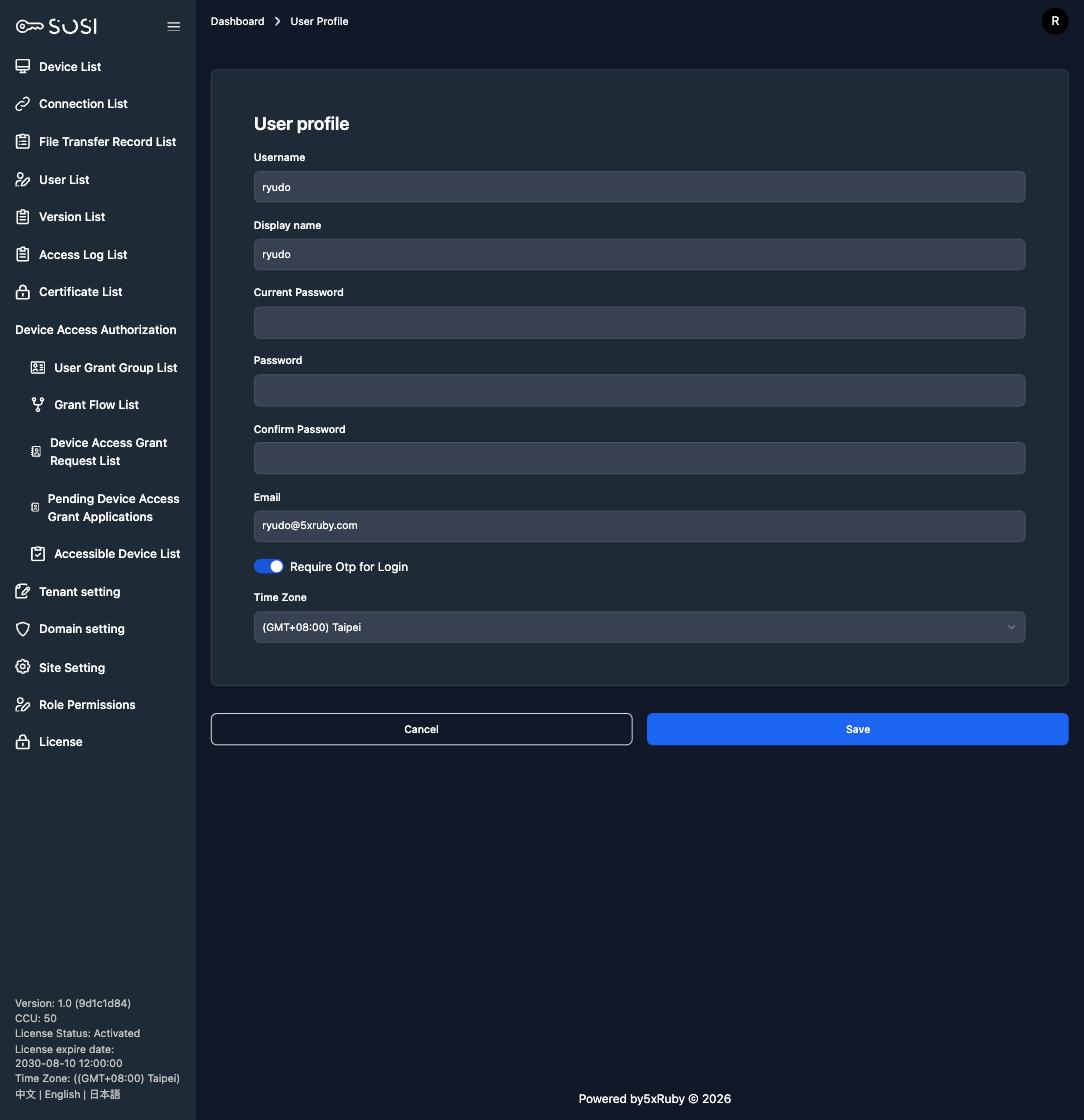Click the Version: 1.0 (9d1c1d84) text
The width and height of the screenshot is (1084, 1120).
tap(73, 1003)
